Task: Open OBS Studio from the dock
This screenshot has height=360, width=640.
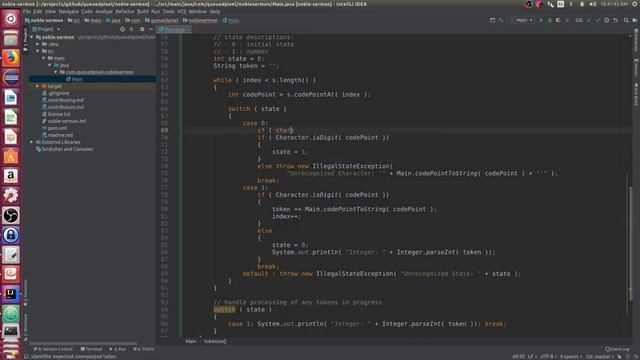Action: click(11, 215)
